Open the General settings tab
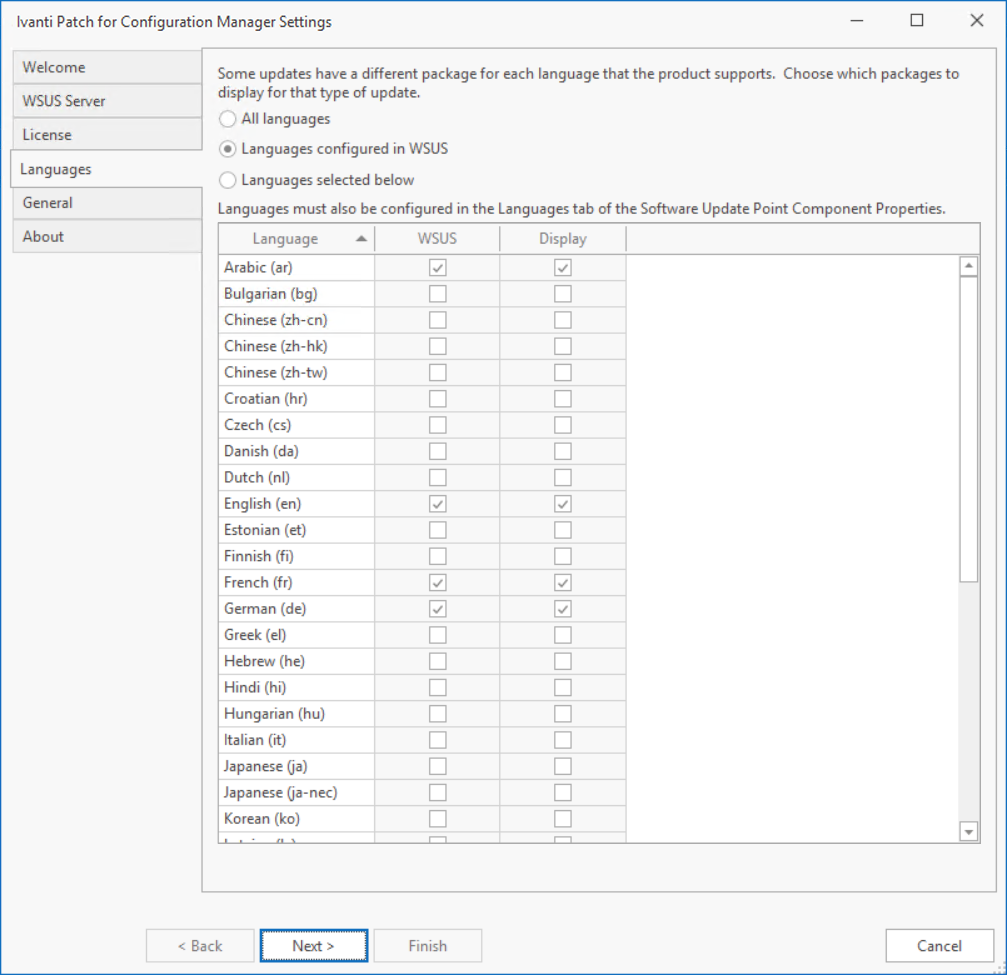The height and width of the screenshot is (975, 1007). click(x=106, y=203)
